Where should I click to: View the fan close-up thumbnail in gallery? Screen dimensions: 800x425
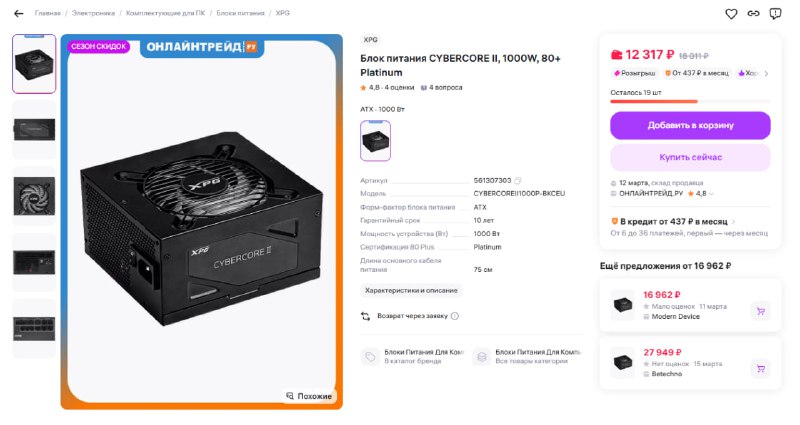[34, 196]
